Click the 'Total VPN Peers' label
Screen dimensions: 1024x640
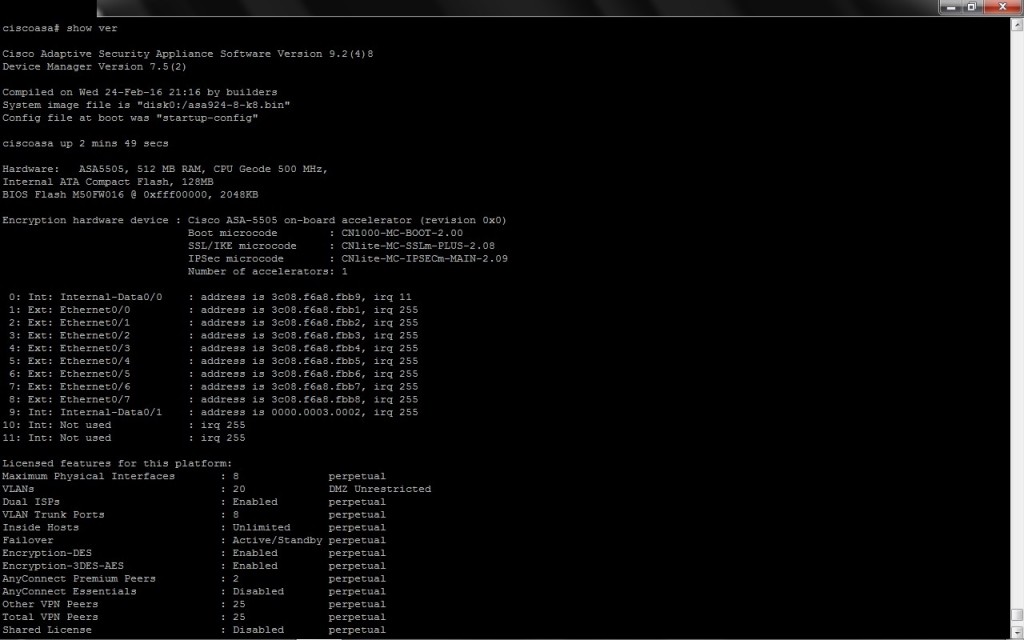pyautogui.click(x=50, y=617)
